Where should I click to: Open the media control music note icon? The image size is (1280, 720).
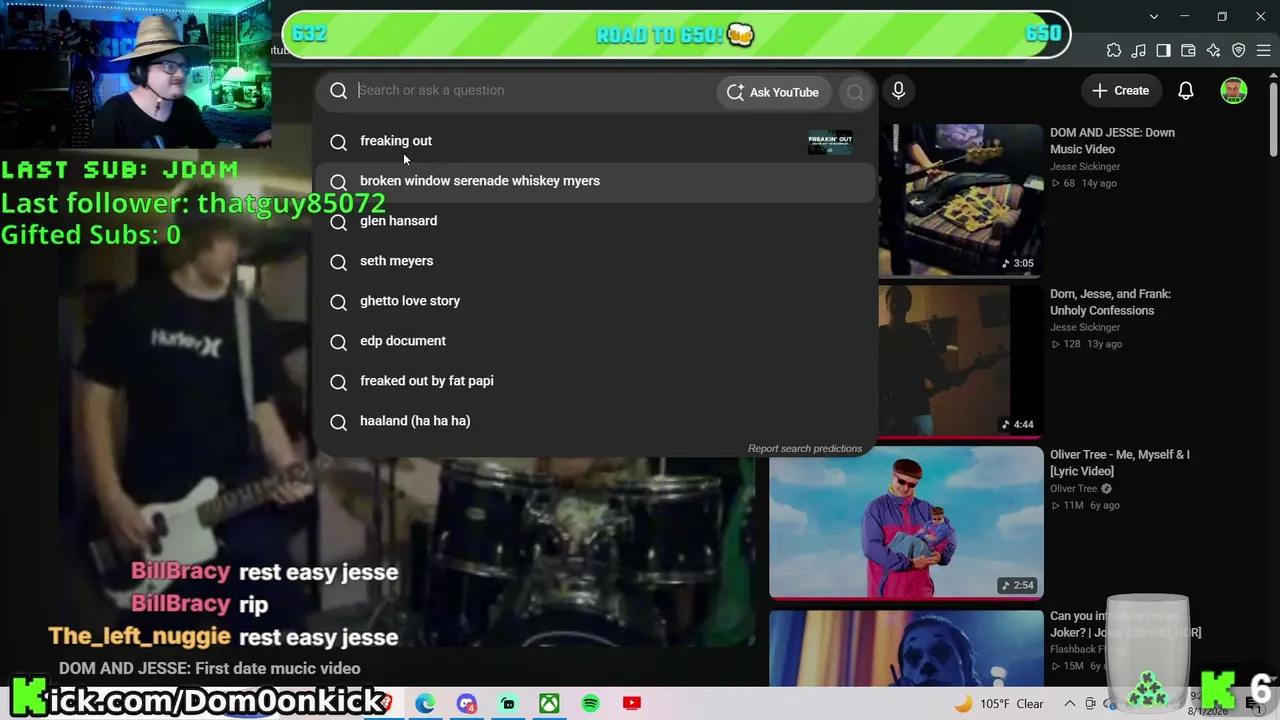click(1139, 51)
